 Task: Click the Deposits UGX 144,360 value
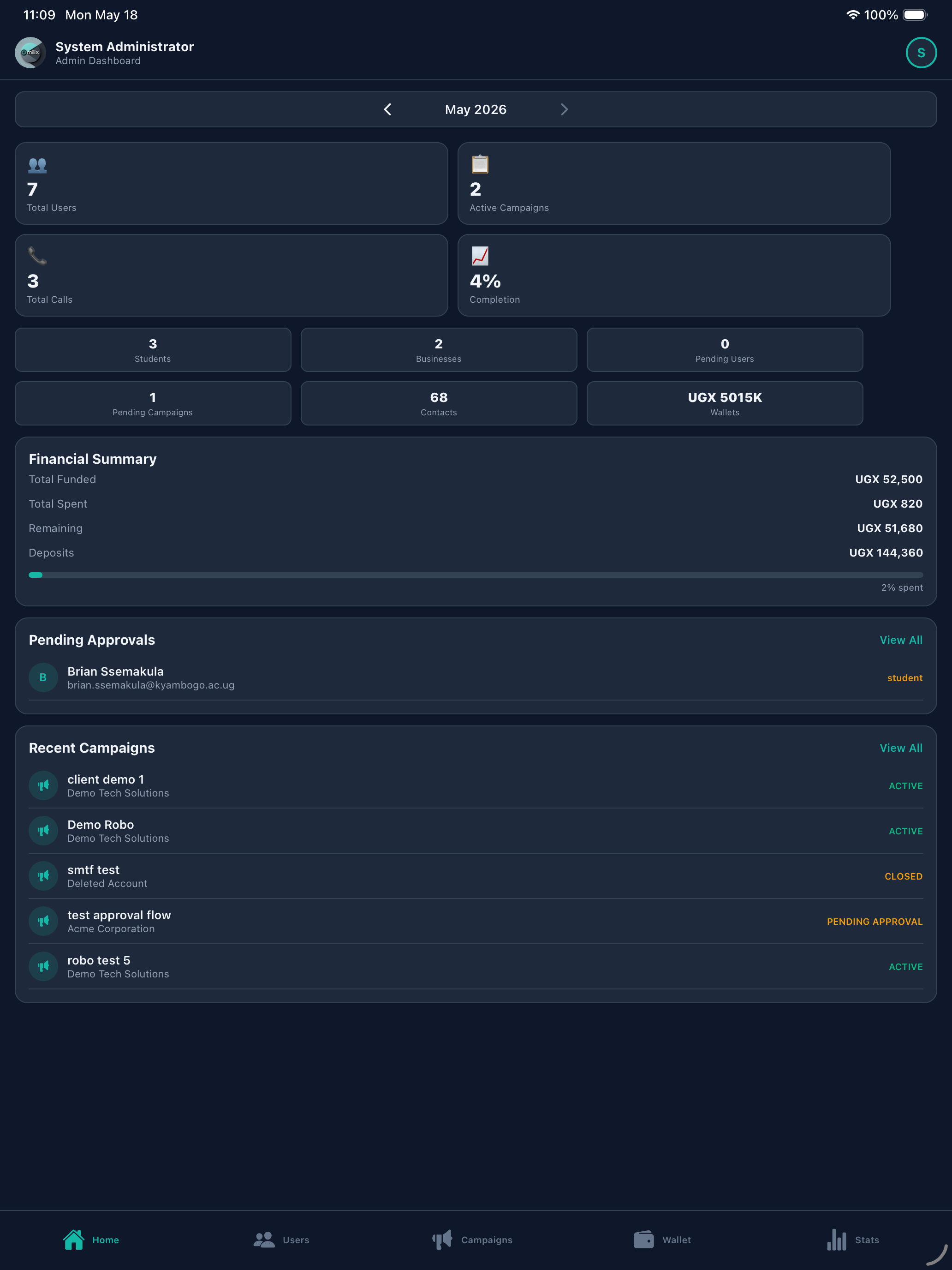[886, 553]
